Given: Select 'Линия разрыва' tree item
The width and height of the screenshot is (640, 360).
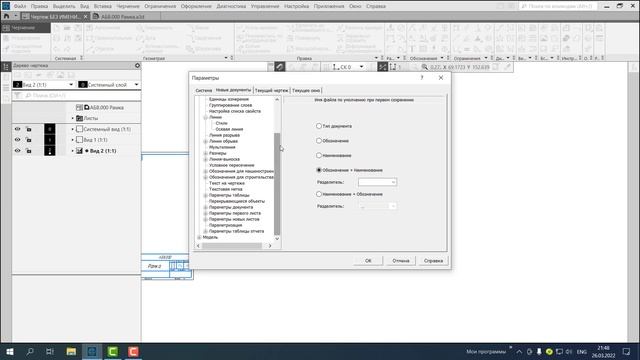Looking at the screenshot, I should 224,135.
